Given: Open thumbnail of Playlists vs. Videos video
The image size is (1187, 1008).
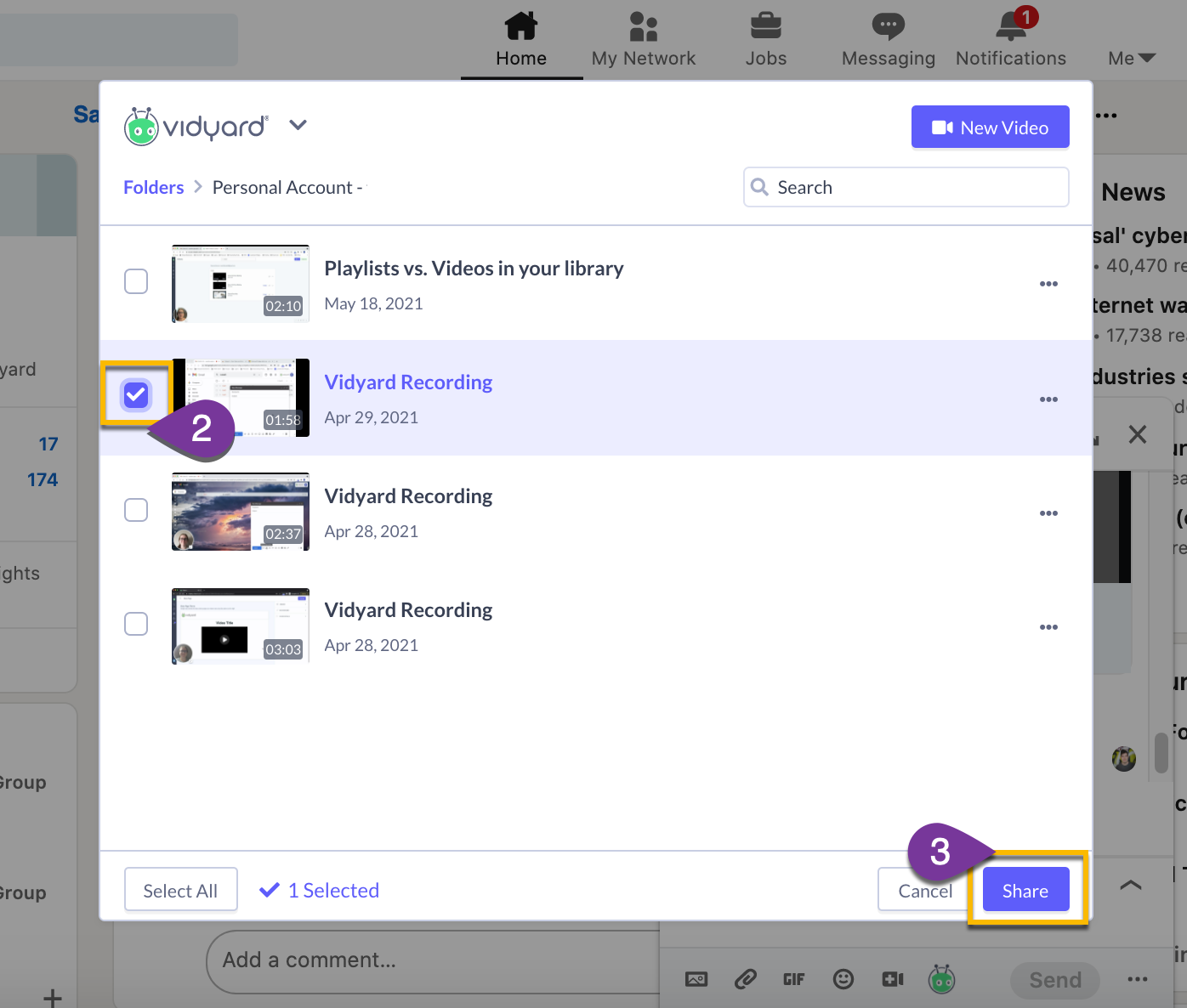Looking at the screenshot, I should (x=241, y=284).
